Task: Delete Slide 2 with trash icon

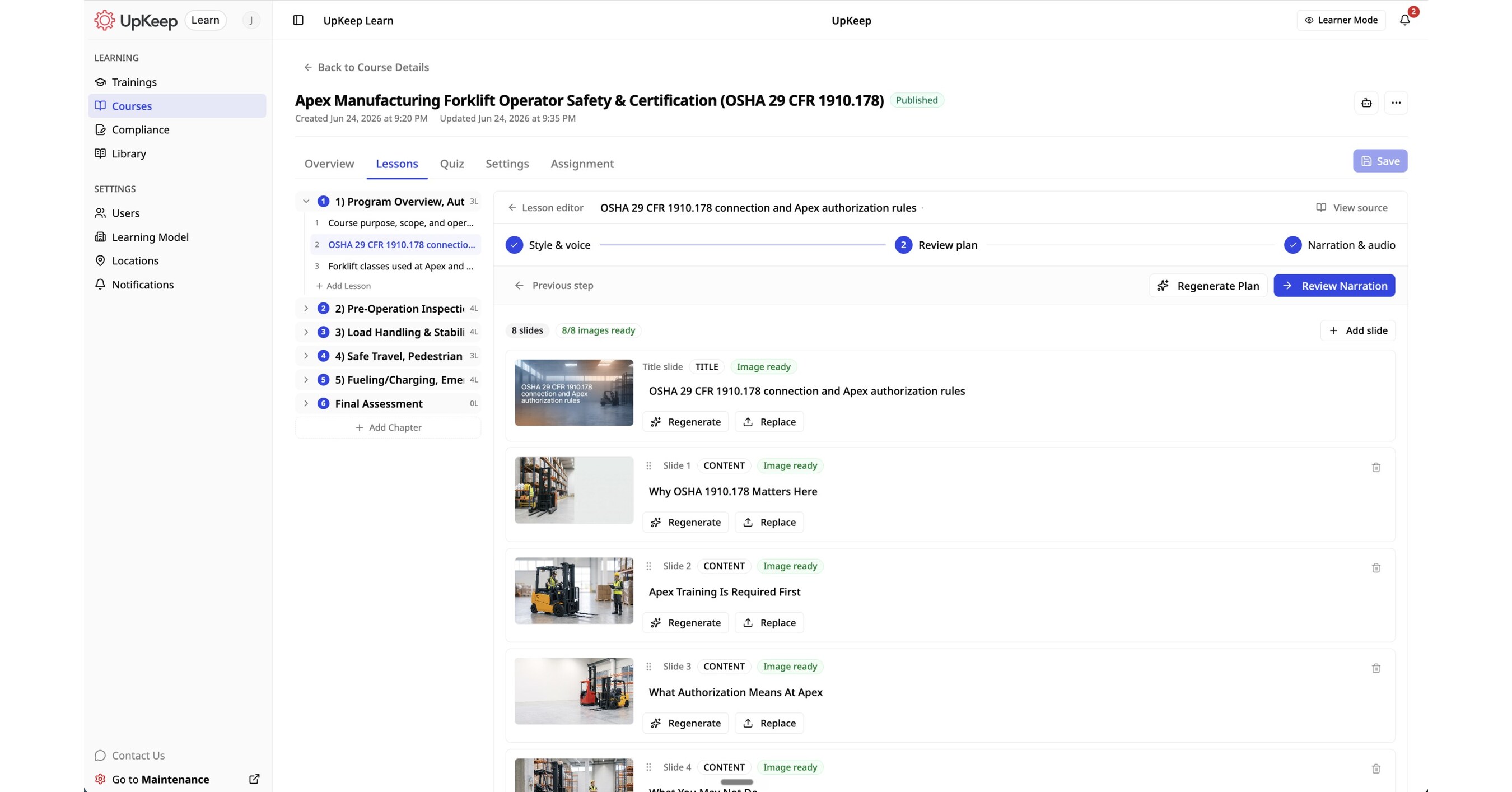Action: pos(1376,568)
